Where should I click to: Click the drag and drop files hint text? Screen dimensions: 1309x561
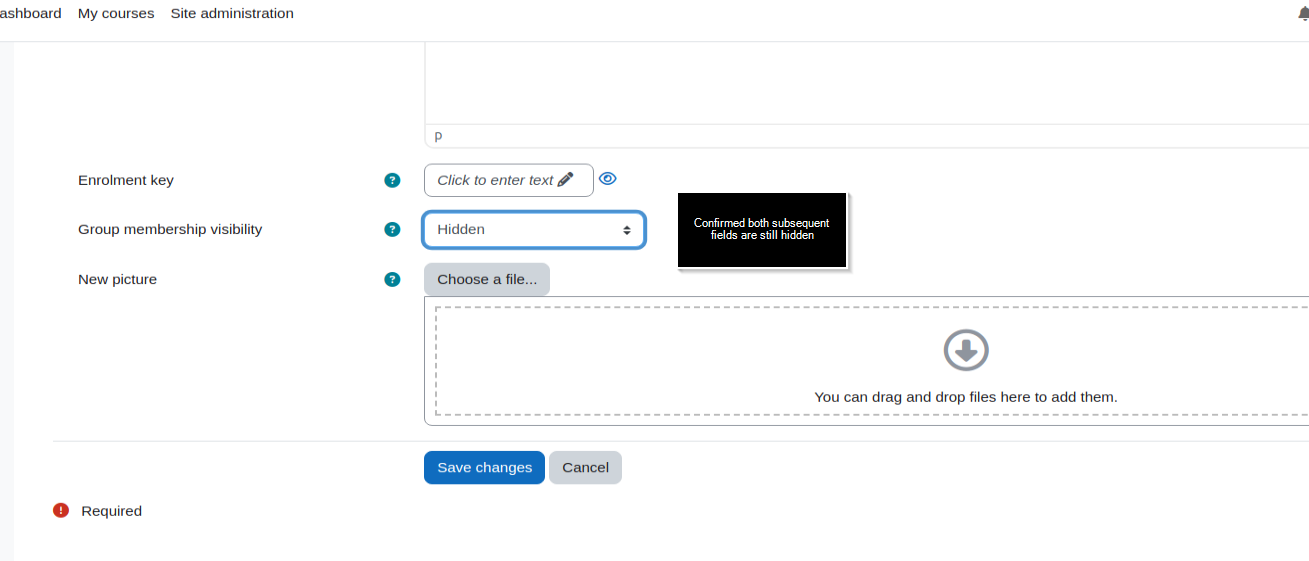tap(966, 397)
